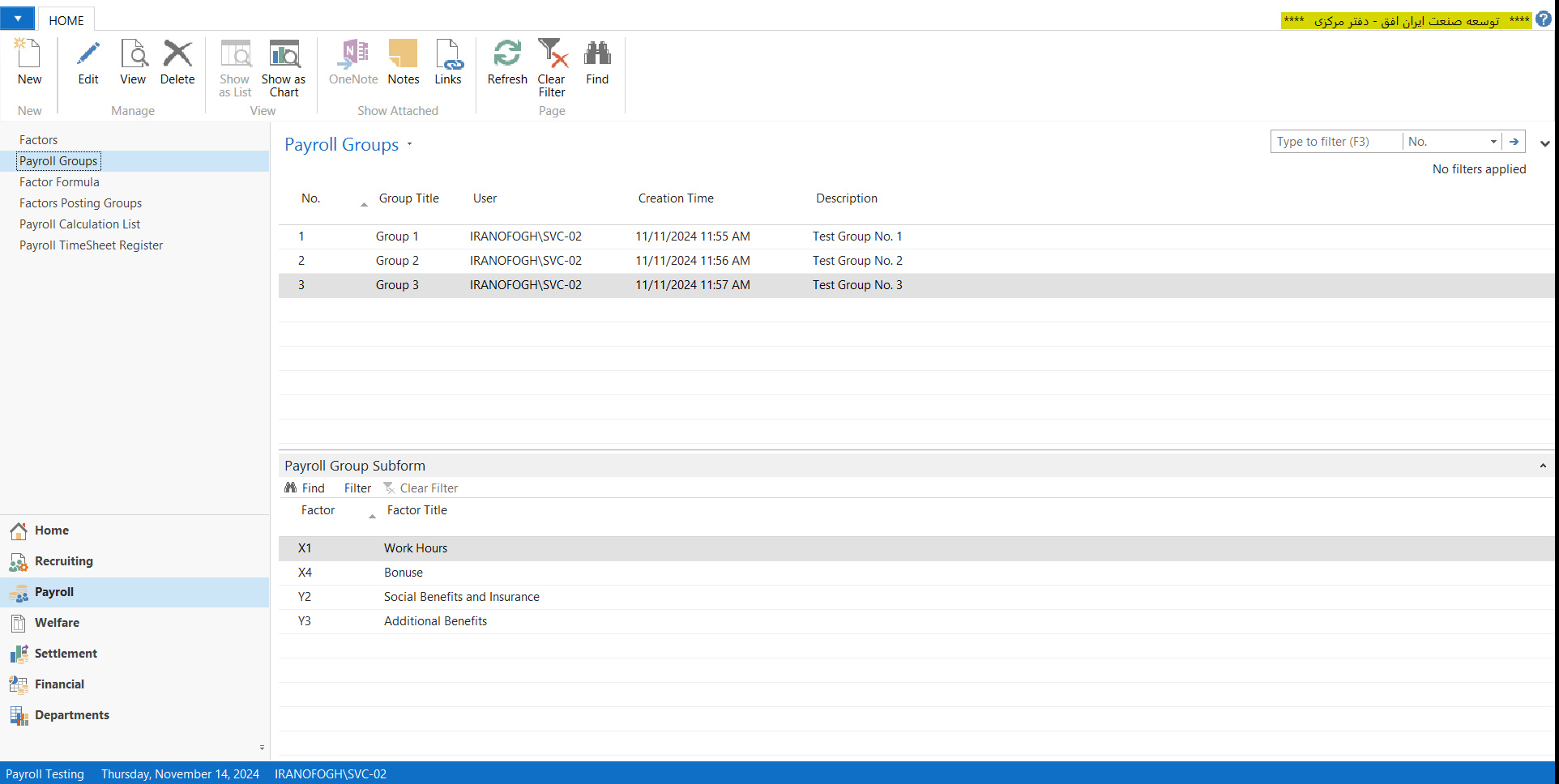The width and height of the screenshot is (1559, 784).
Task: Select the X4 Bonuse row
Action: click(x=916, y=573)
